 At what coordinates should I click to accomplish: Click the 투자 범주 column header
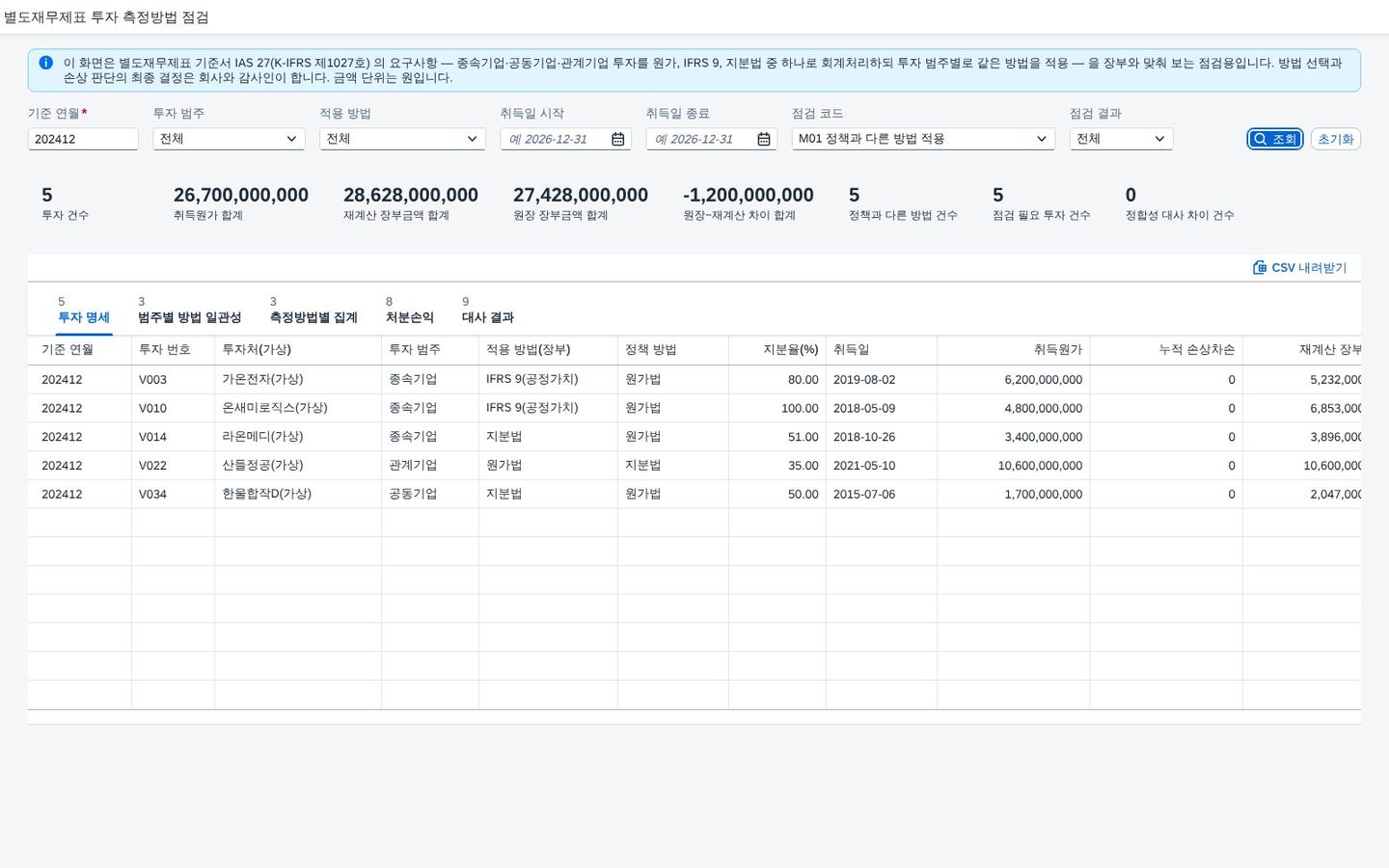(x=430, y=350)
